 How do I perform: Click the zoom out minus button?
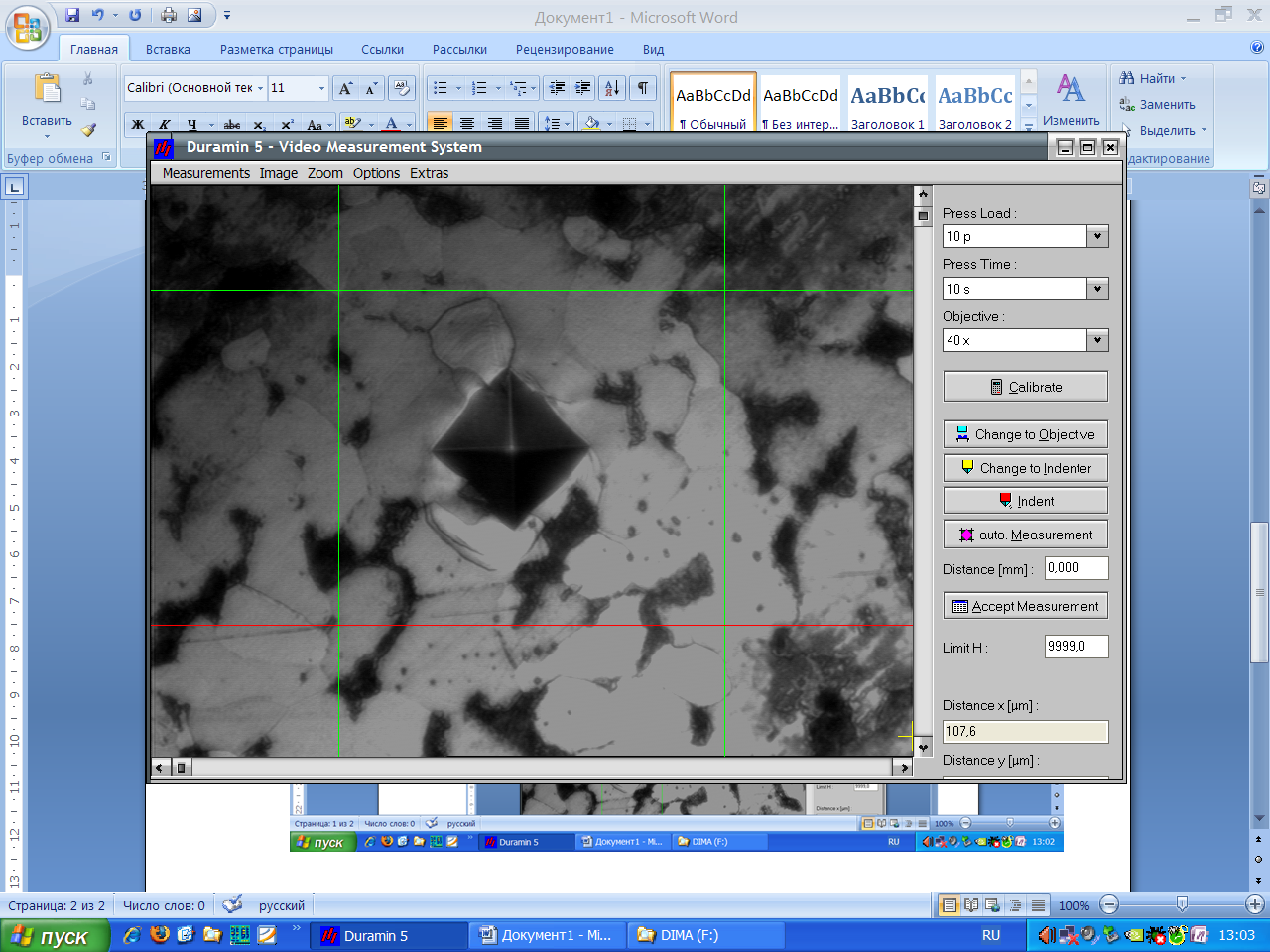click(x=1109, y=904)
